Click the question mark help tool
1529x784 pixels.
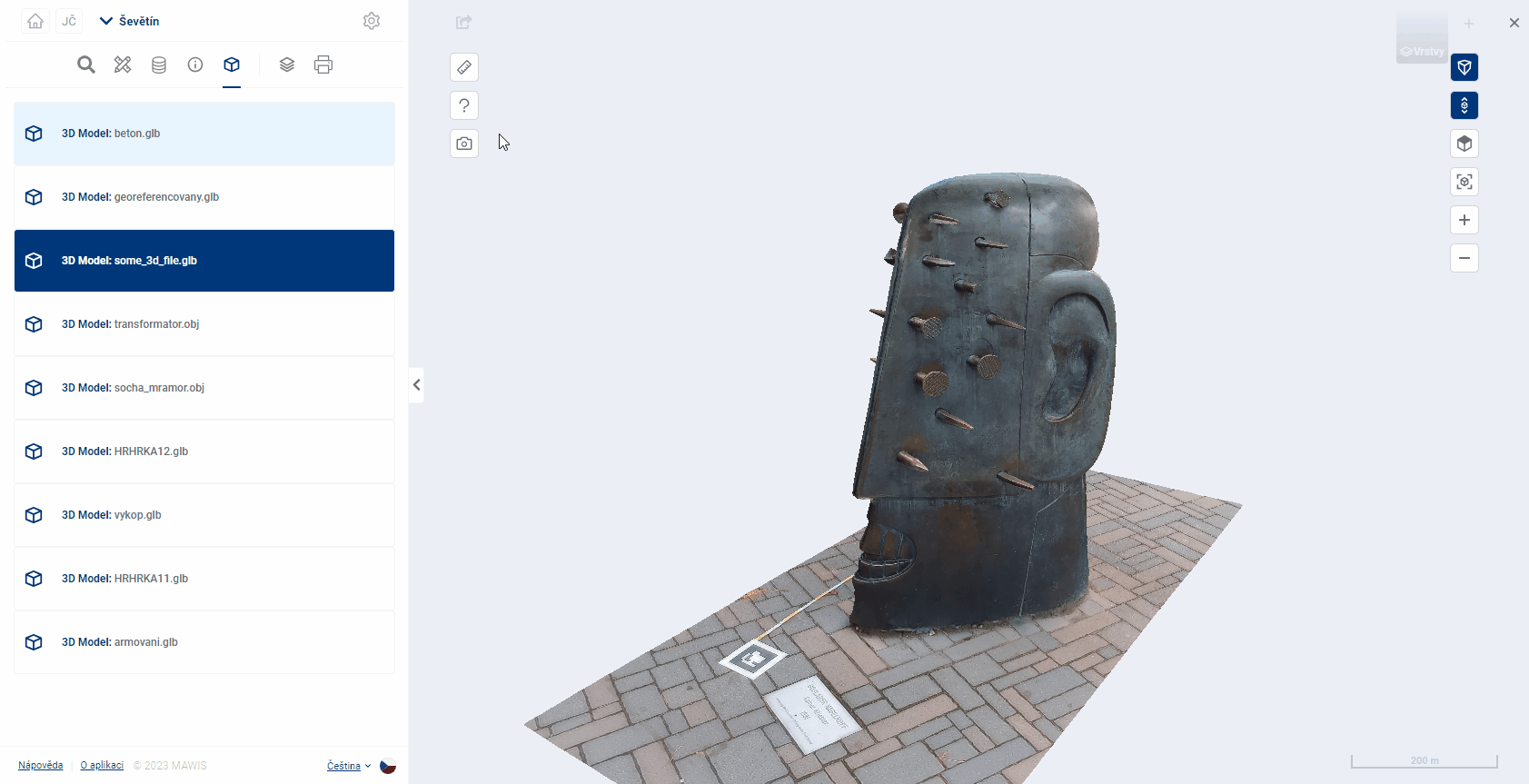464,105
